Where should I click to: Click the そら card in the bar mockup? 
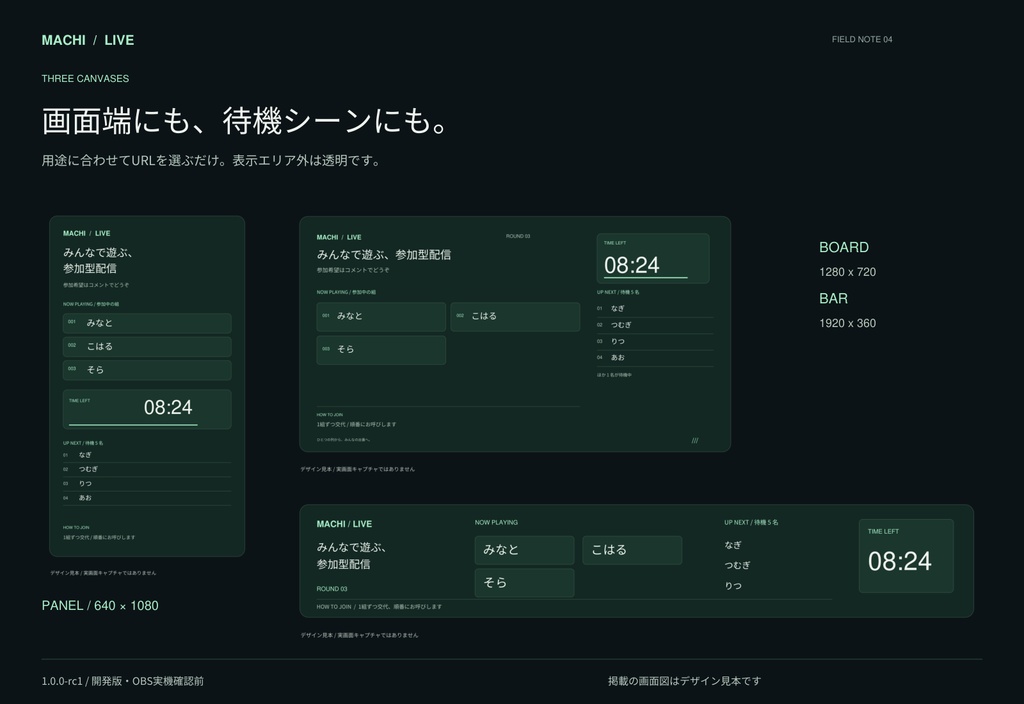coord(524,583)
